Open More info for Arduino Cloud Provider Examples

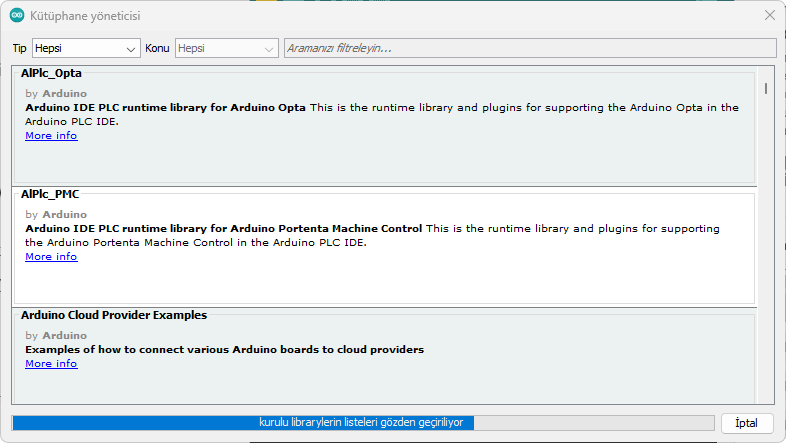(51, 364)
